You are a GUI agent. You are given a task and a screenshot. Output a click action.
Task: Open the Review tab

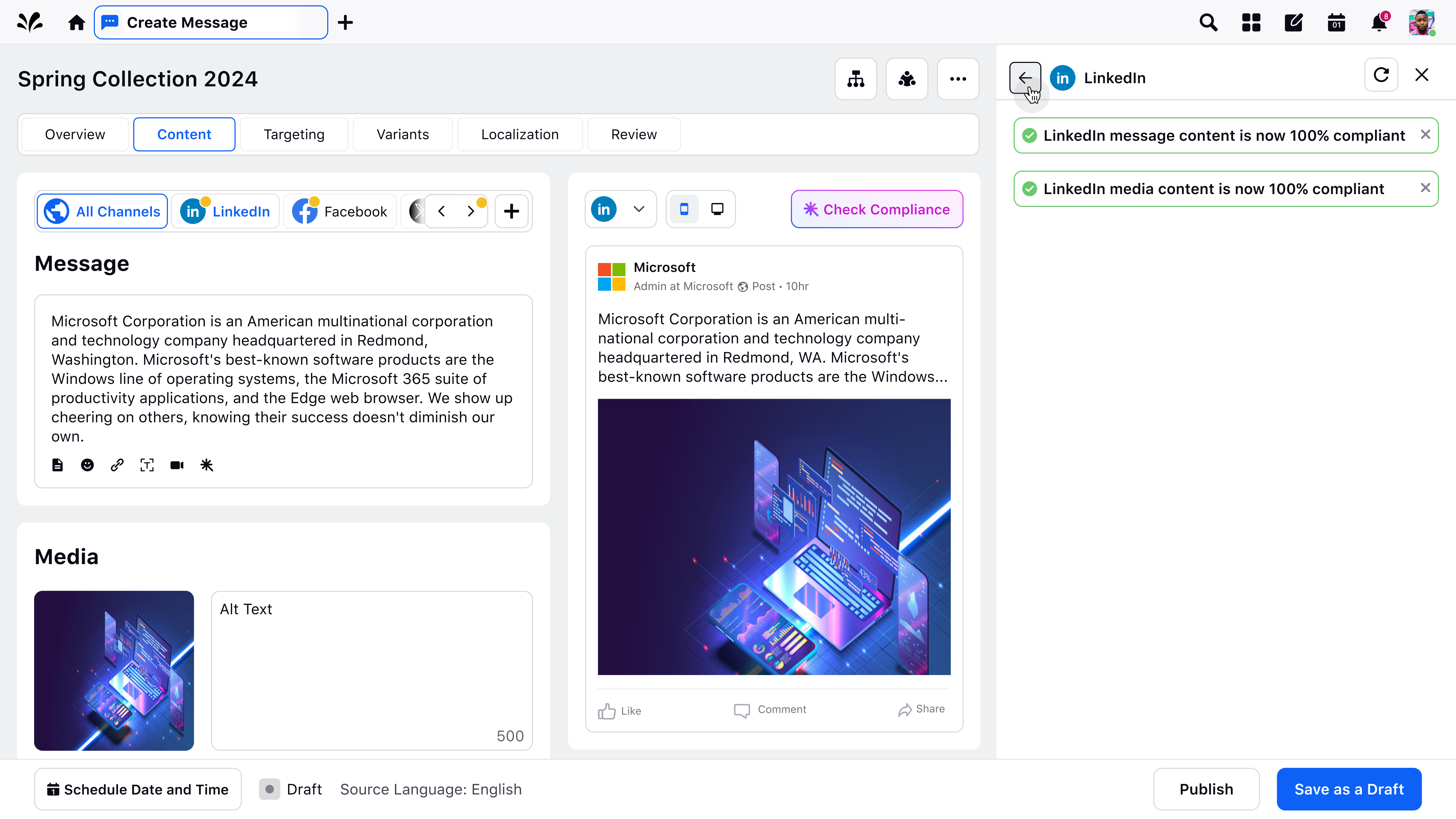point(634,134)
